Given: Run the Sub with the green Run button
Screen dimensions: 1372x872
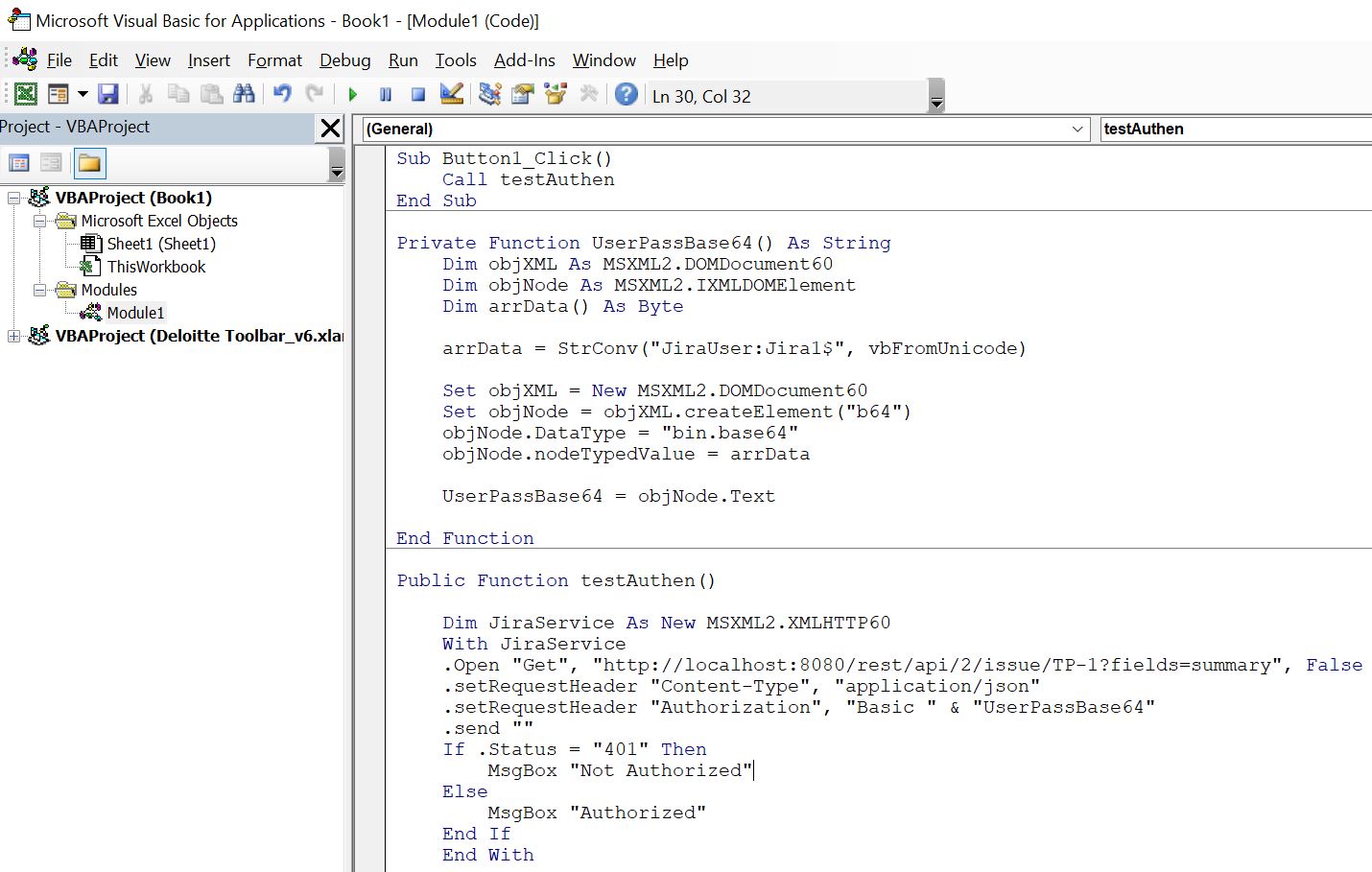Looking at the screenshot, I should [353, 94].
